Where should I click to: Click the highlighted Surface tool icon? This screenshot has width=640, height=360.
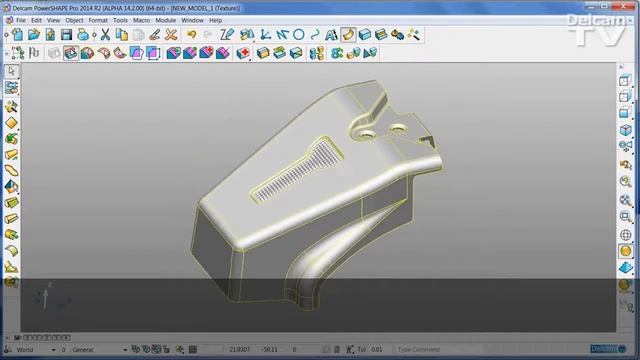point(348,35)
